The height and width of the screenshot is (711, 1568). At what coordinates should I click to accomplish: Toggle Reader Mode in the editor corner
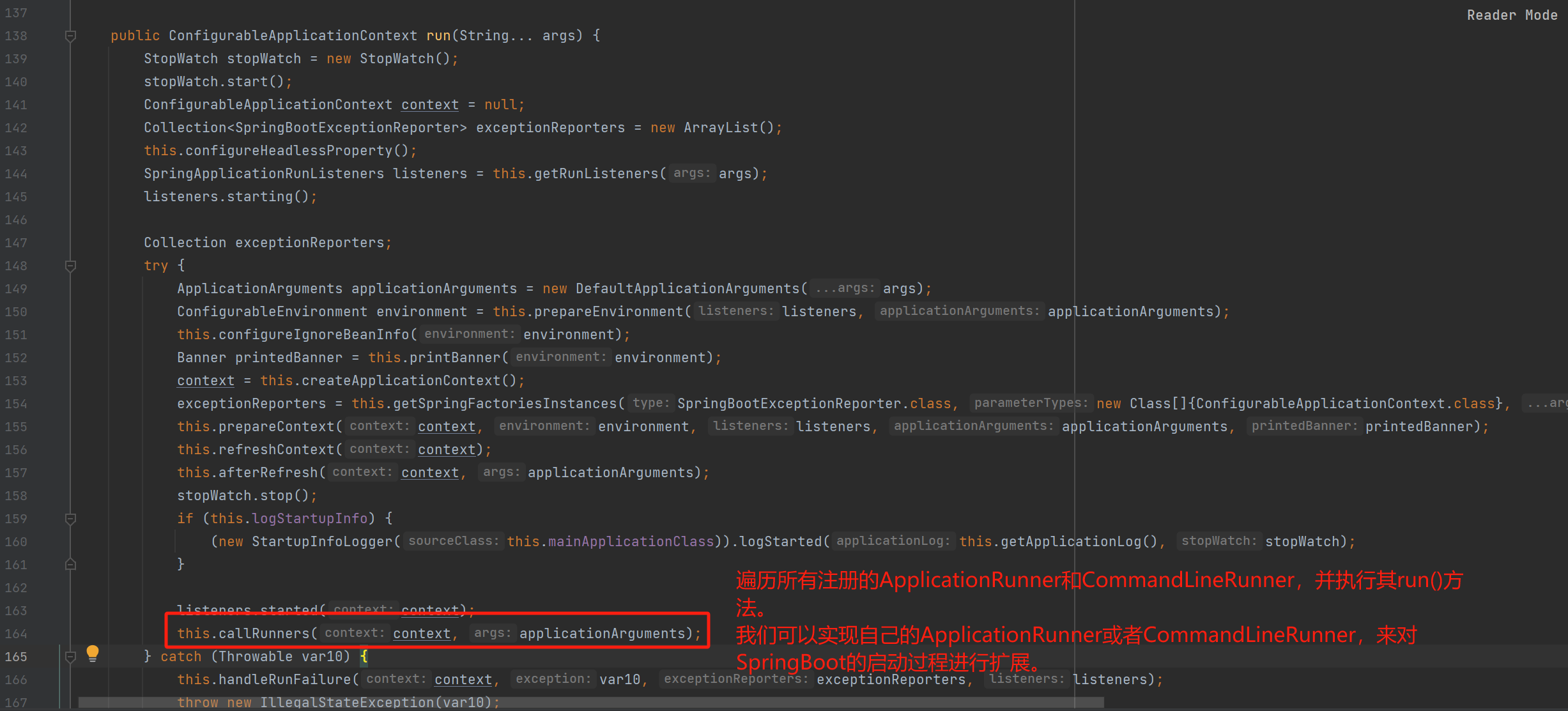pyautogui.click(x=1512, y=15)
